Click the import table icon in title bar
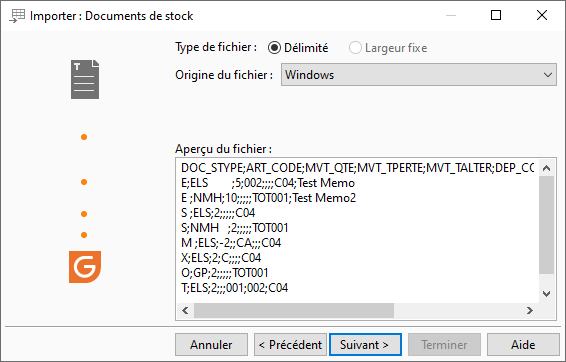Image resolution: width=566 pixels, height=362 pixels. [17, 16]
